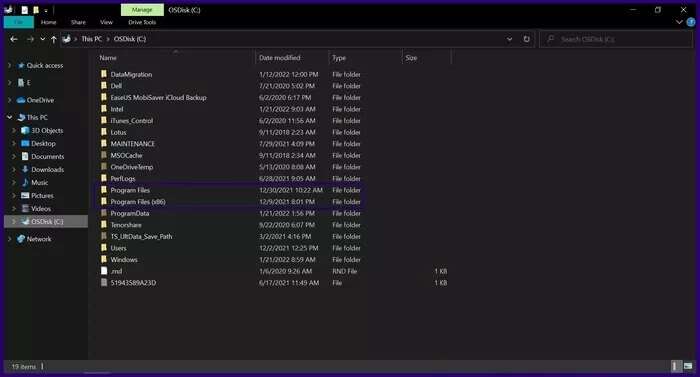The width and height of the screenshot is (700, 377).
Task: Expand the ribbon with the chevron
Action: point(679,22)
